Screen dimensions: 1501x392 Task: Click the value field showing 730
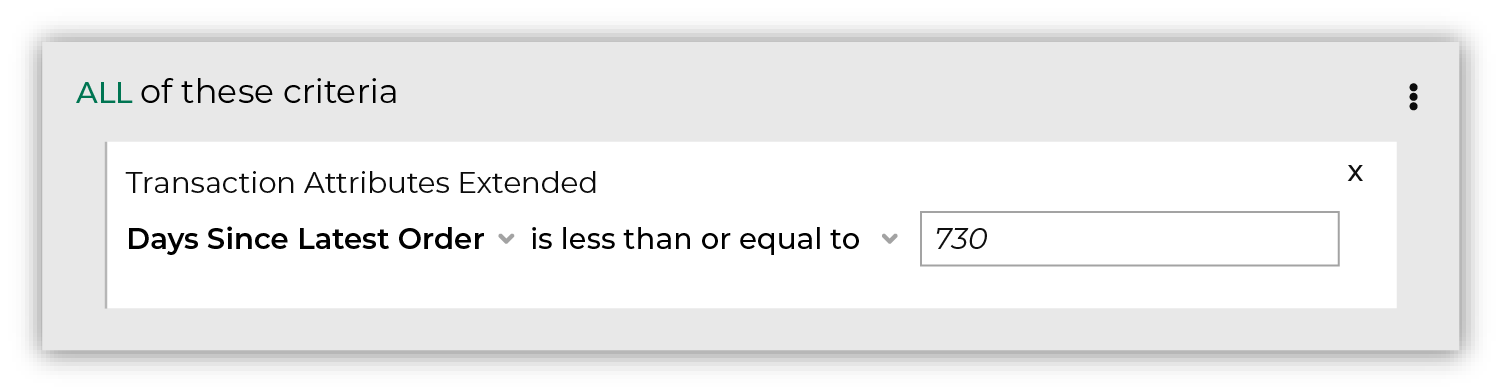pyautogui.click(x=1129, y=239)
